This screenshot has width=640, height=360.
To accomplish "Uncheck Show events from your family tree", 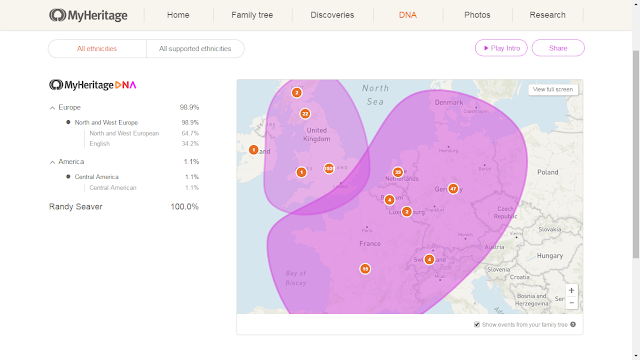I will [x=477, y=324].
